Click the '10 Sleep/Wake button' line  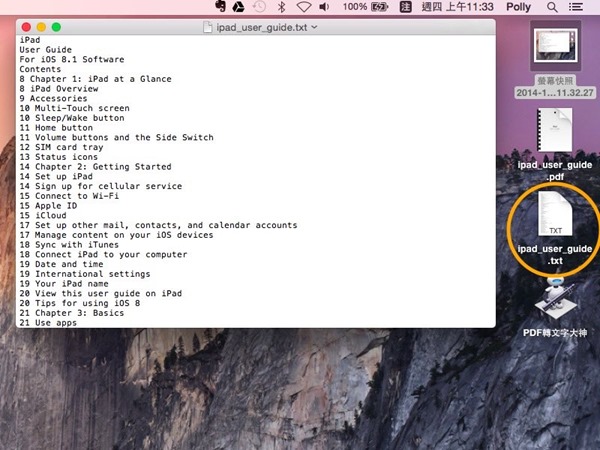[x=72, y=118]
